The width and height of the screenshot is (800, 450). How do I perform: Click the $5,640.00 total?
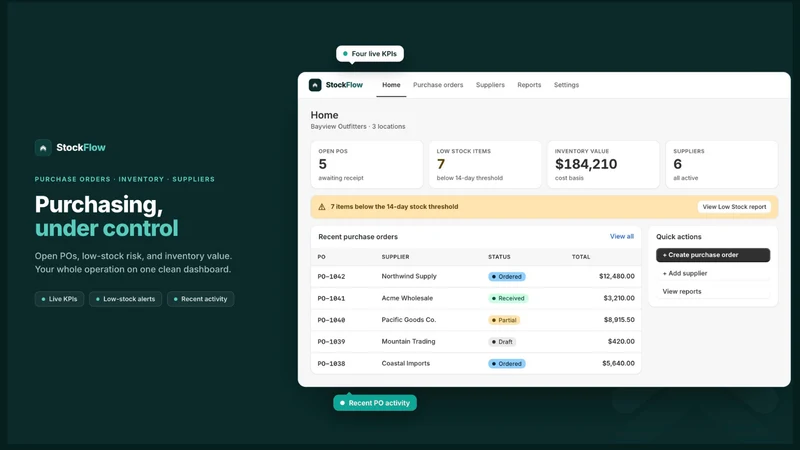coord(618,363)
